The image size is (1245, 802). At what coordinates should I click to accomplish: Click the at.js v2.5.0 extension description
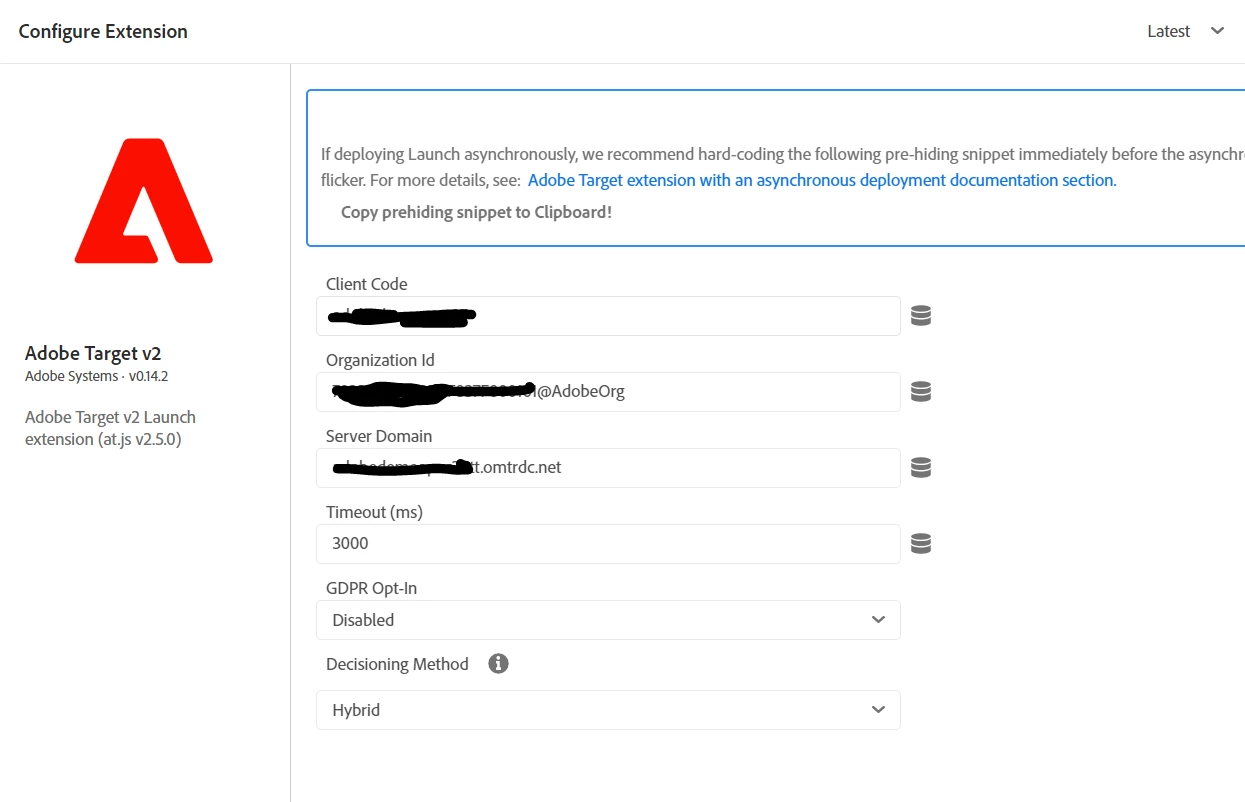[x=110, y=428]
